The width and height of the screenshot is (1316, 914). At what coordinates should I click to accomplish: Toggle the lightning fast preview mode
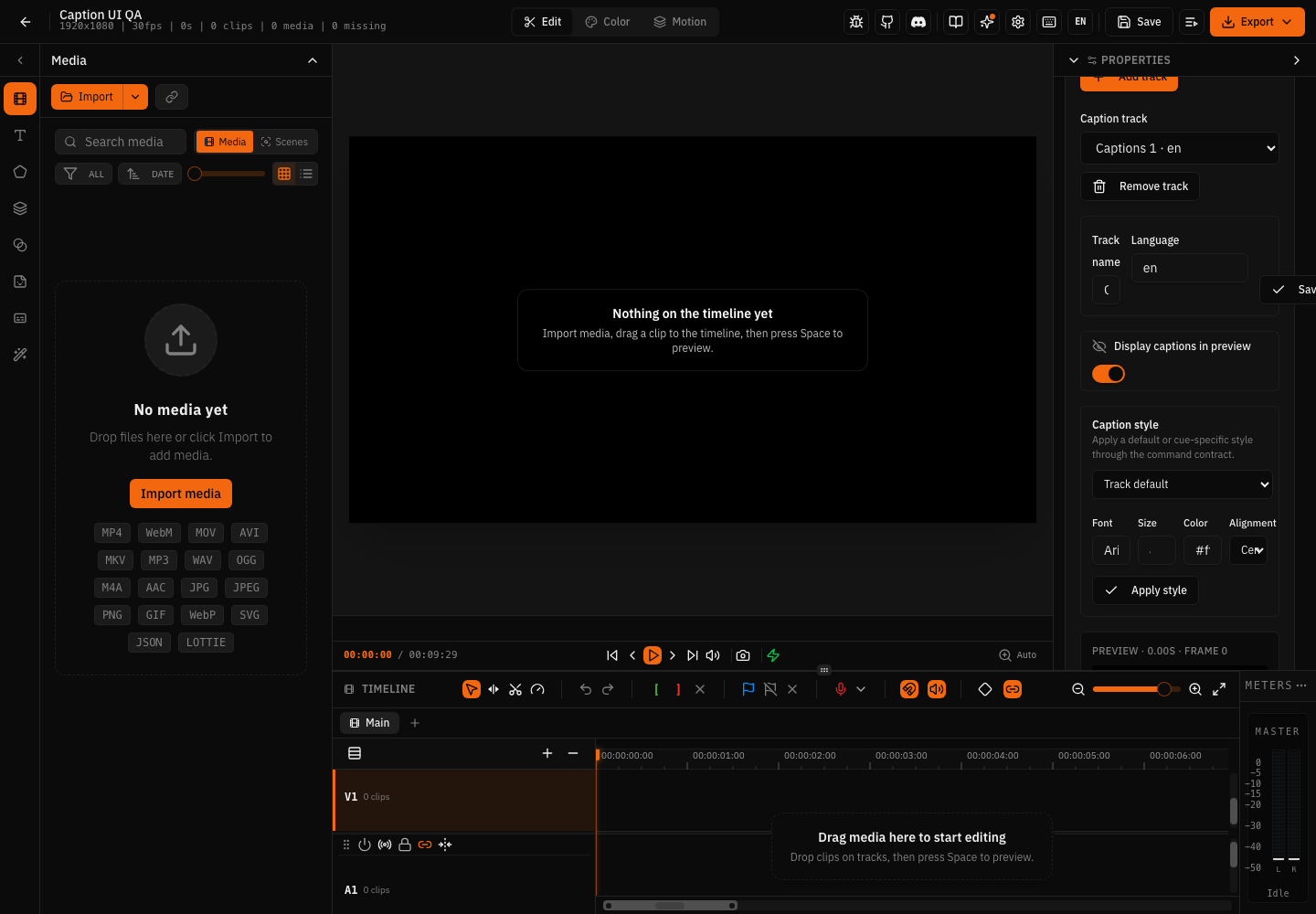tap(773, 655)
